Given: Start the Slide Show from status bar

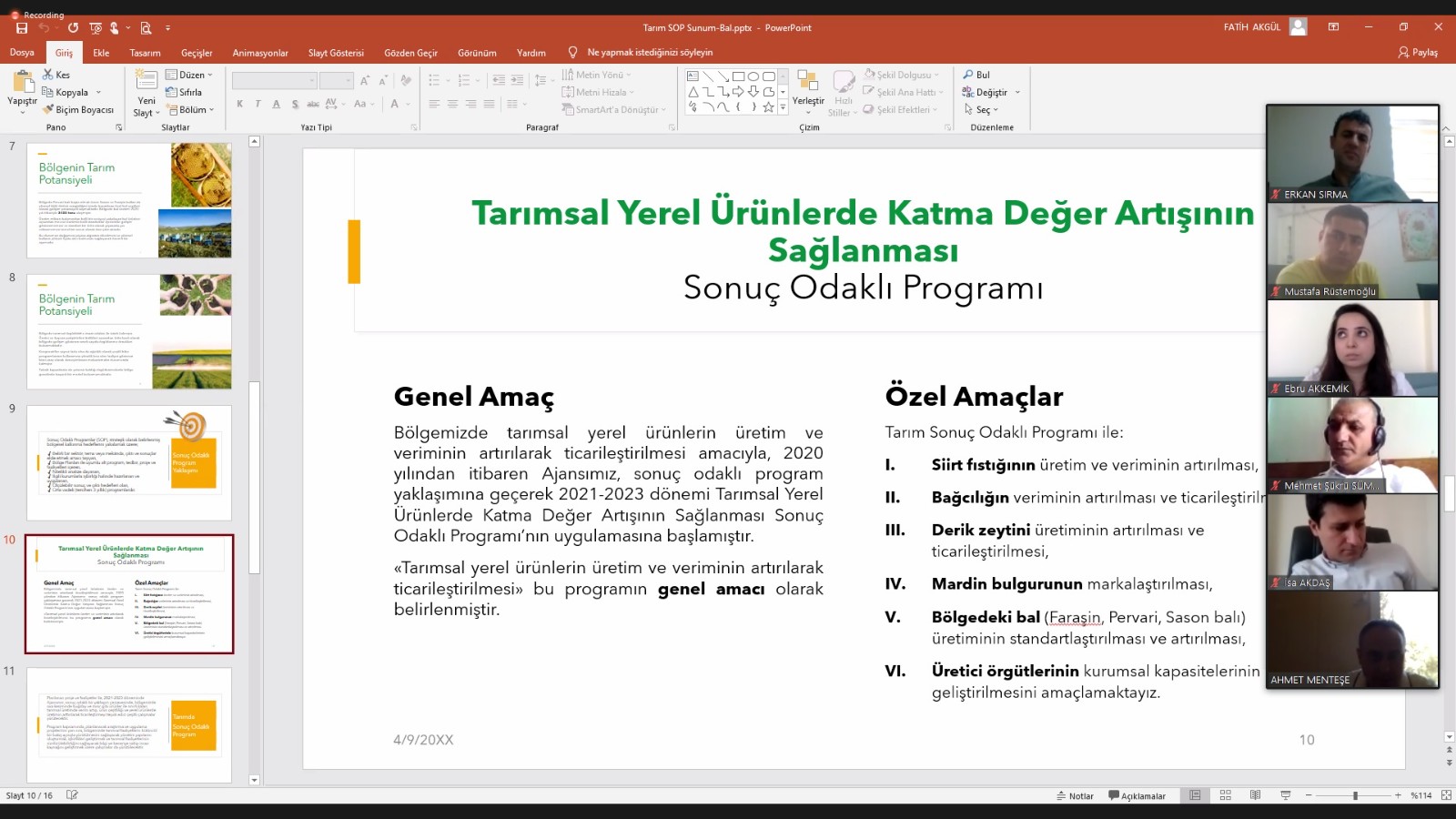Looking at the screenshot, I should pyautogui.click(x=1285, y=795).
